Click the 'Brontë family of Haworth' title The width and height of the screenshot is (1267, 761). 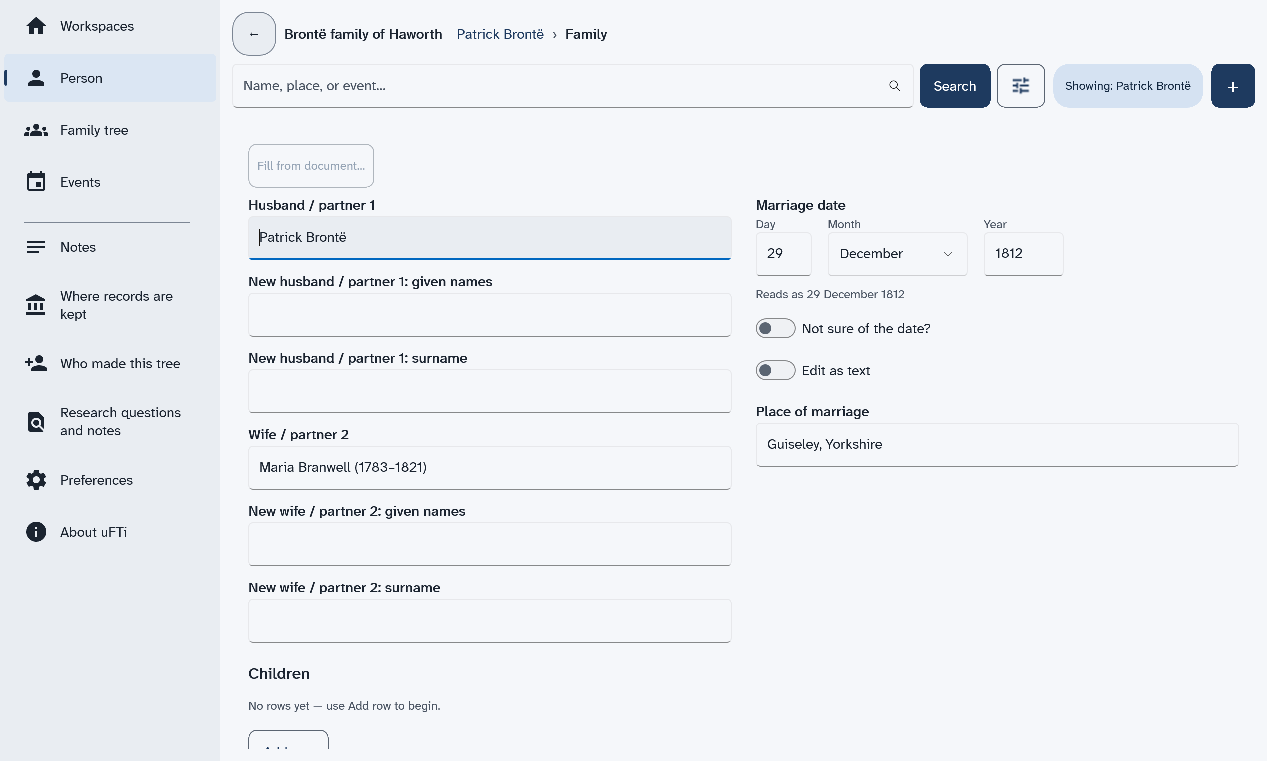363,34
